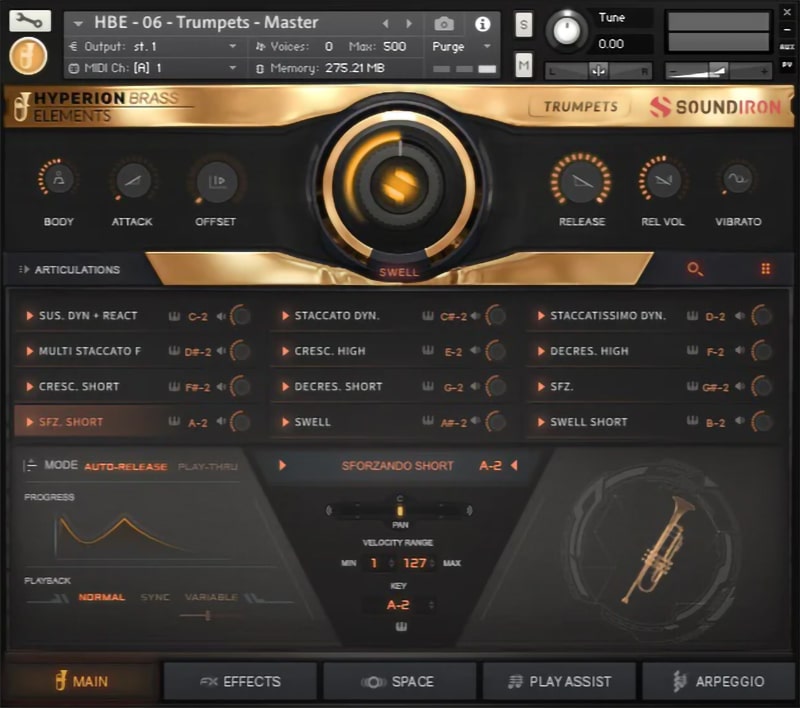Image resolution: width=800 pixels, height=708 pixels.
Task: Mute the Cresc. High articulation speaker
Action: [x=476, y=351]
